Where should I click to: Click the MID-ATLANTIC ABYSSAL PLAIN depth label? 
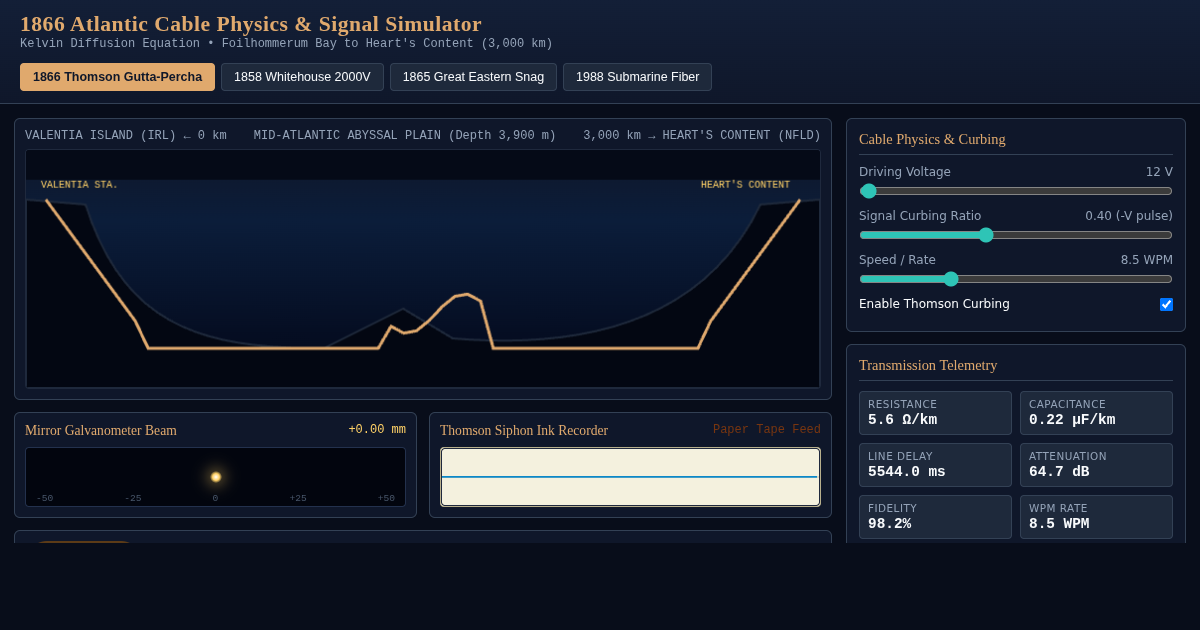405,136
